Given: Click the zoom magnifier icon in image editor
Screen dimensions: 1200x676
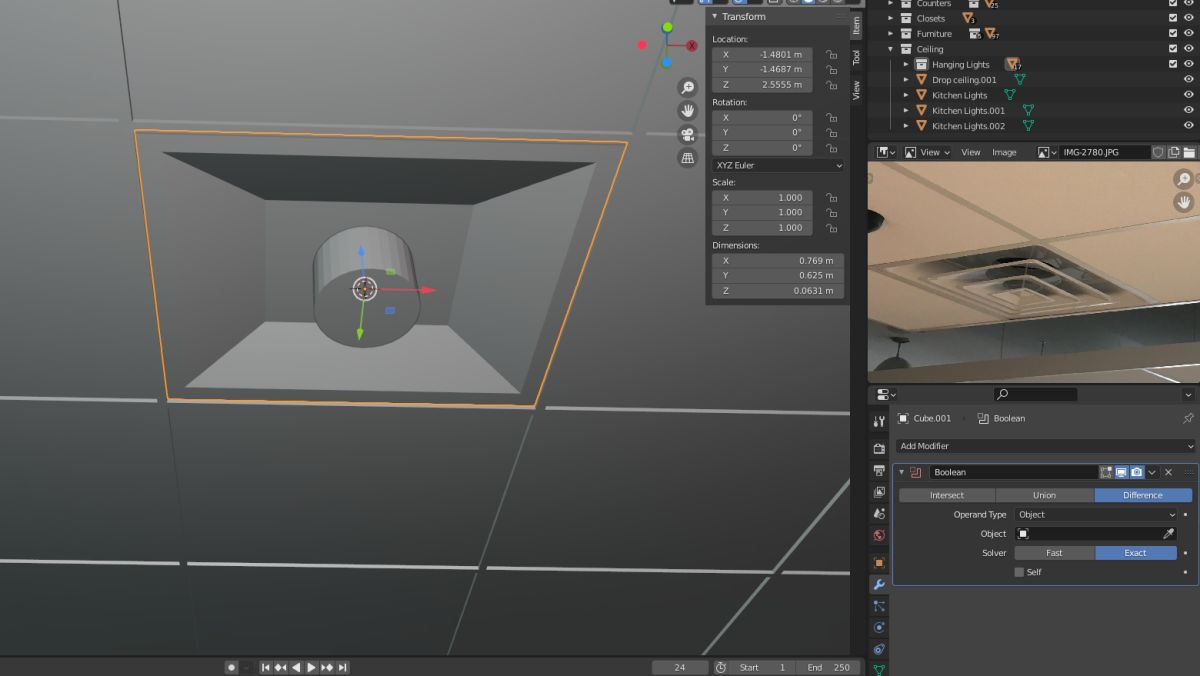Looking at the screenshot, I should (1184, 179).
